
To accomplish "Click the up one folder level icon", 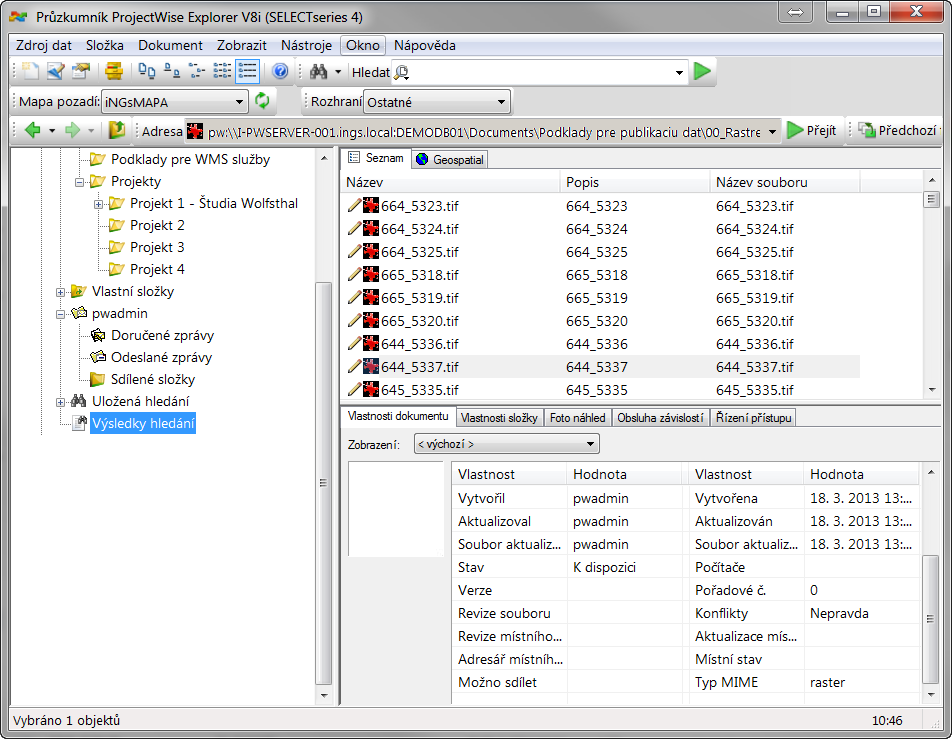I will click(117, 130).
